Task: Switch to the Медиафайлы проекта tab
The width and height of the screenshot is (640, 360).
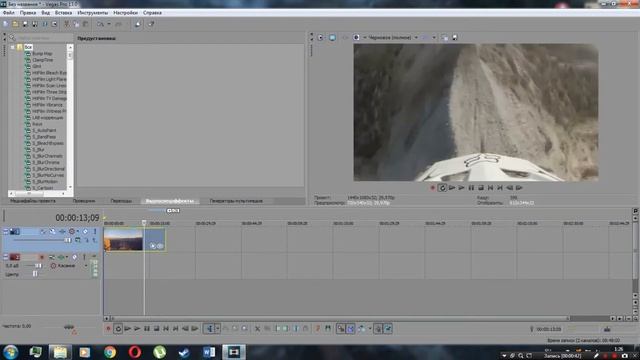Action: [33, 201]
